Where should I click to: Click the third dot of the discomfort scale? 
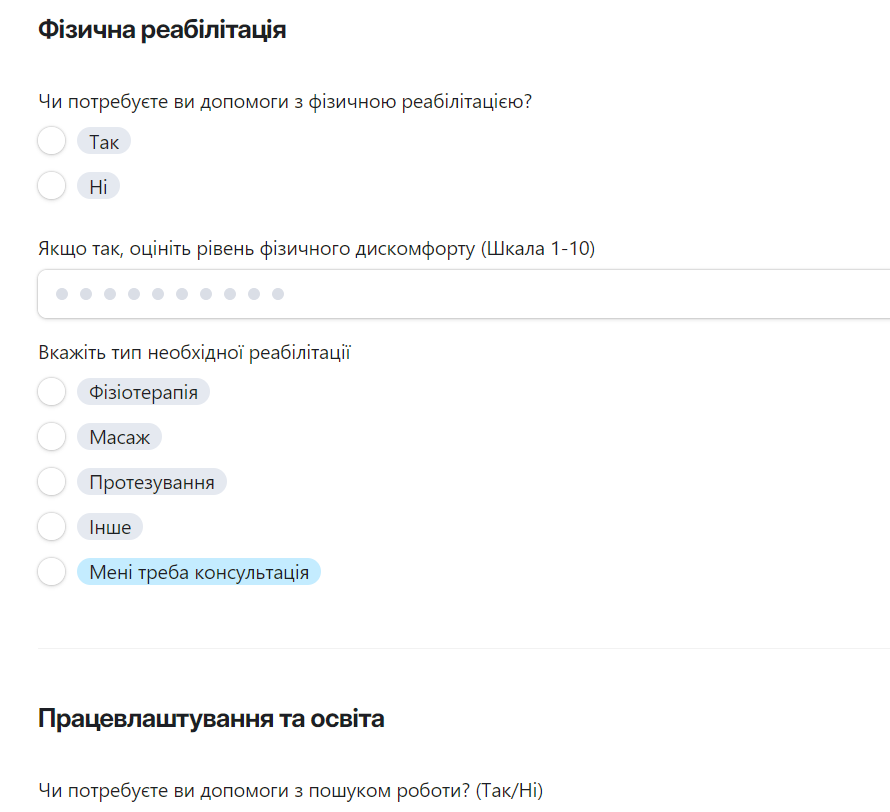point(110,294)
